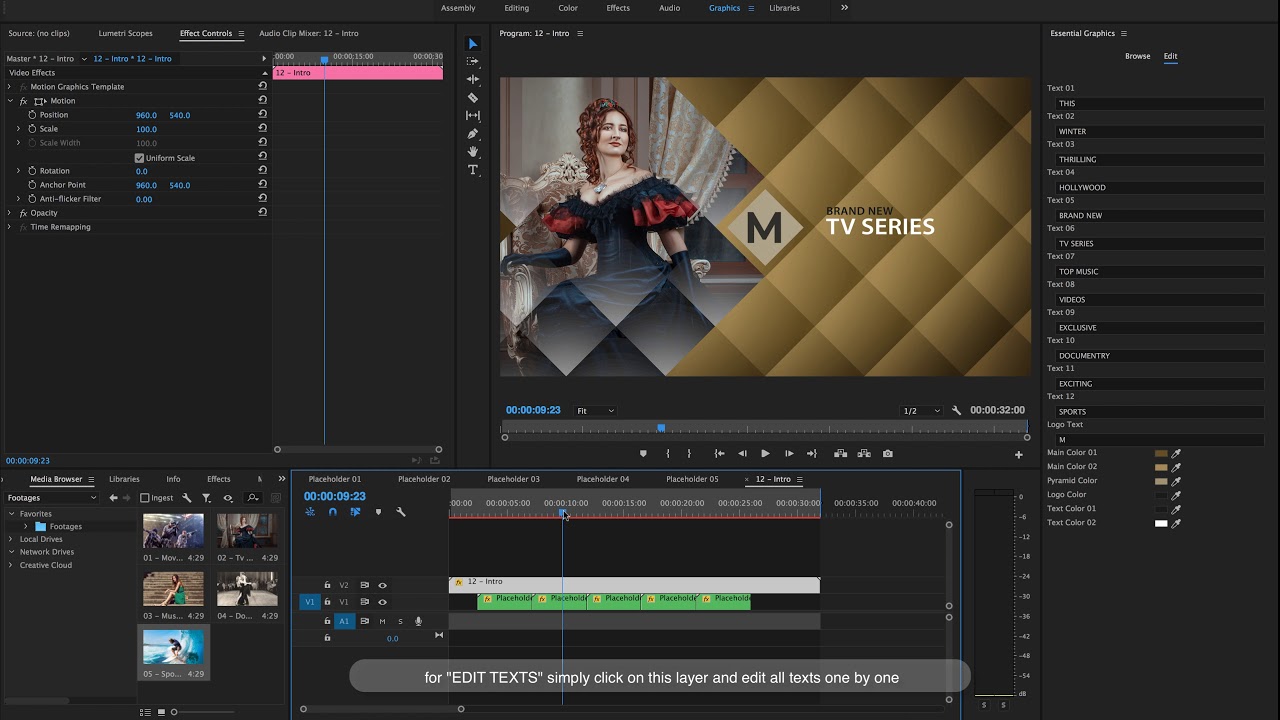1280x720 pixels.
Task: Select the Pen tool
Action: pyautogui.click(x=473, y=134)
